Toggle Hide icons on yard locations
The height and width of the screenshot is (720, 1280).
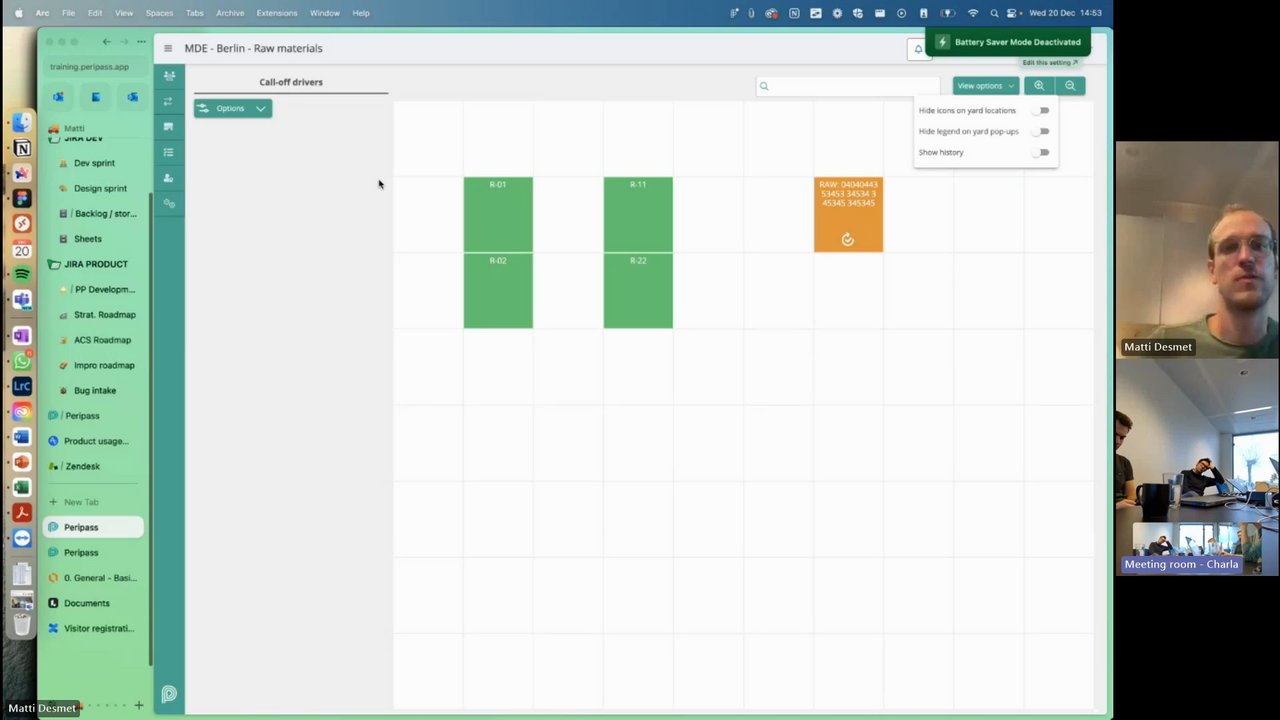pyautogui.click(x=1043, y=111)
